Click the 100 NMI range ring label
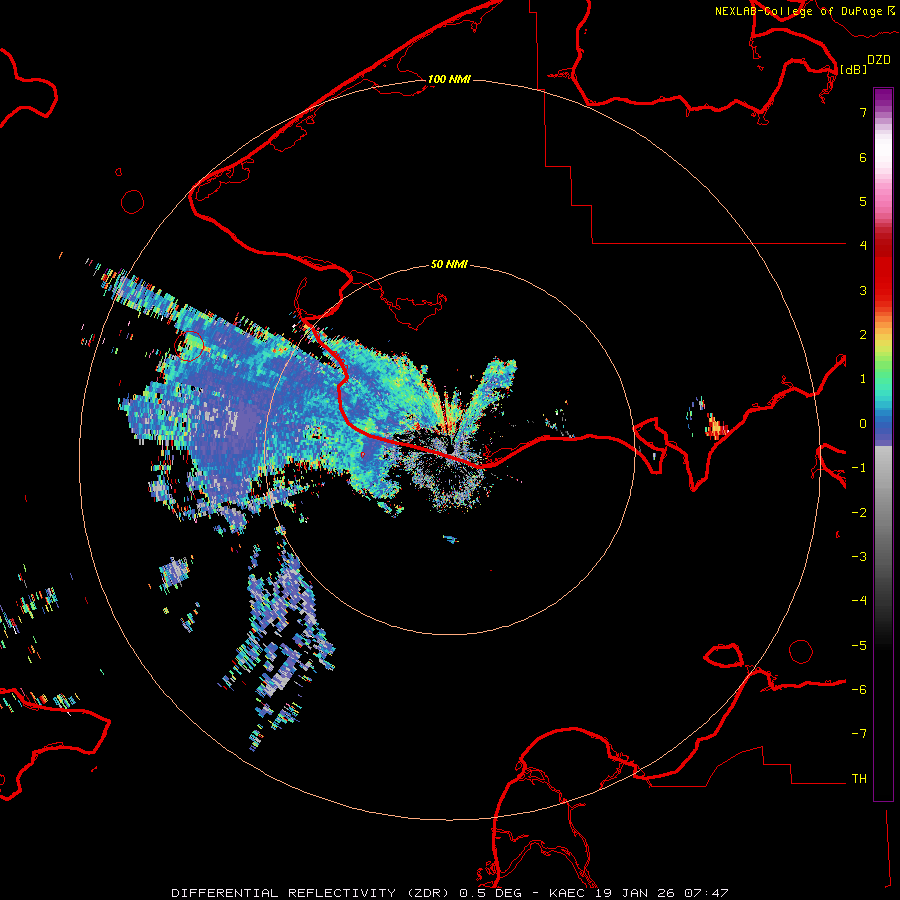 click(449, 79)
